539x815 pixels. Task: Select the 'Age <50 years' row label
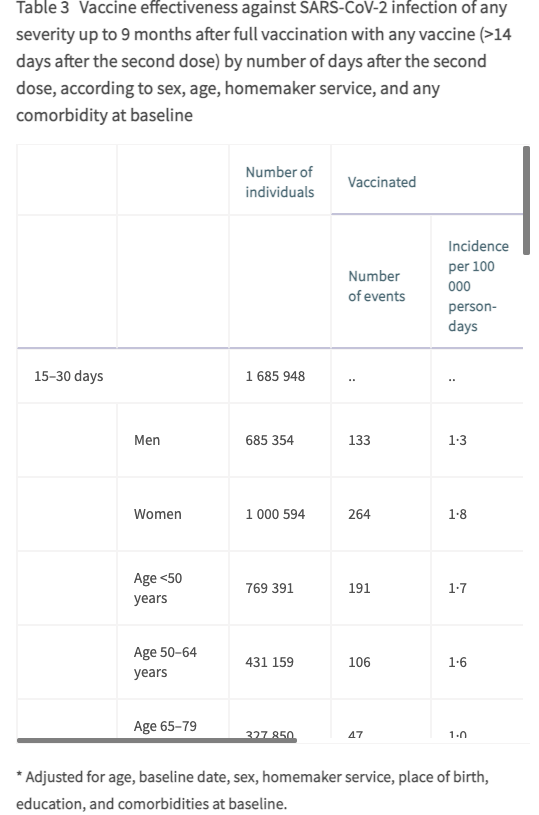click(x=158, y=588)
